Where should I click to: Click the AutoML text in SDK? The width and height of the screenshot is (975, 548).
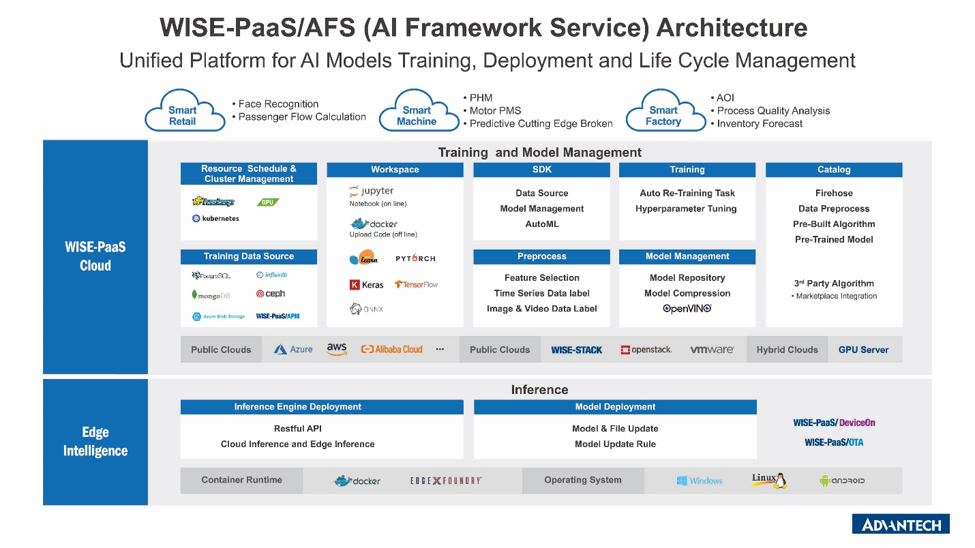tap(542, 224)
